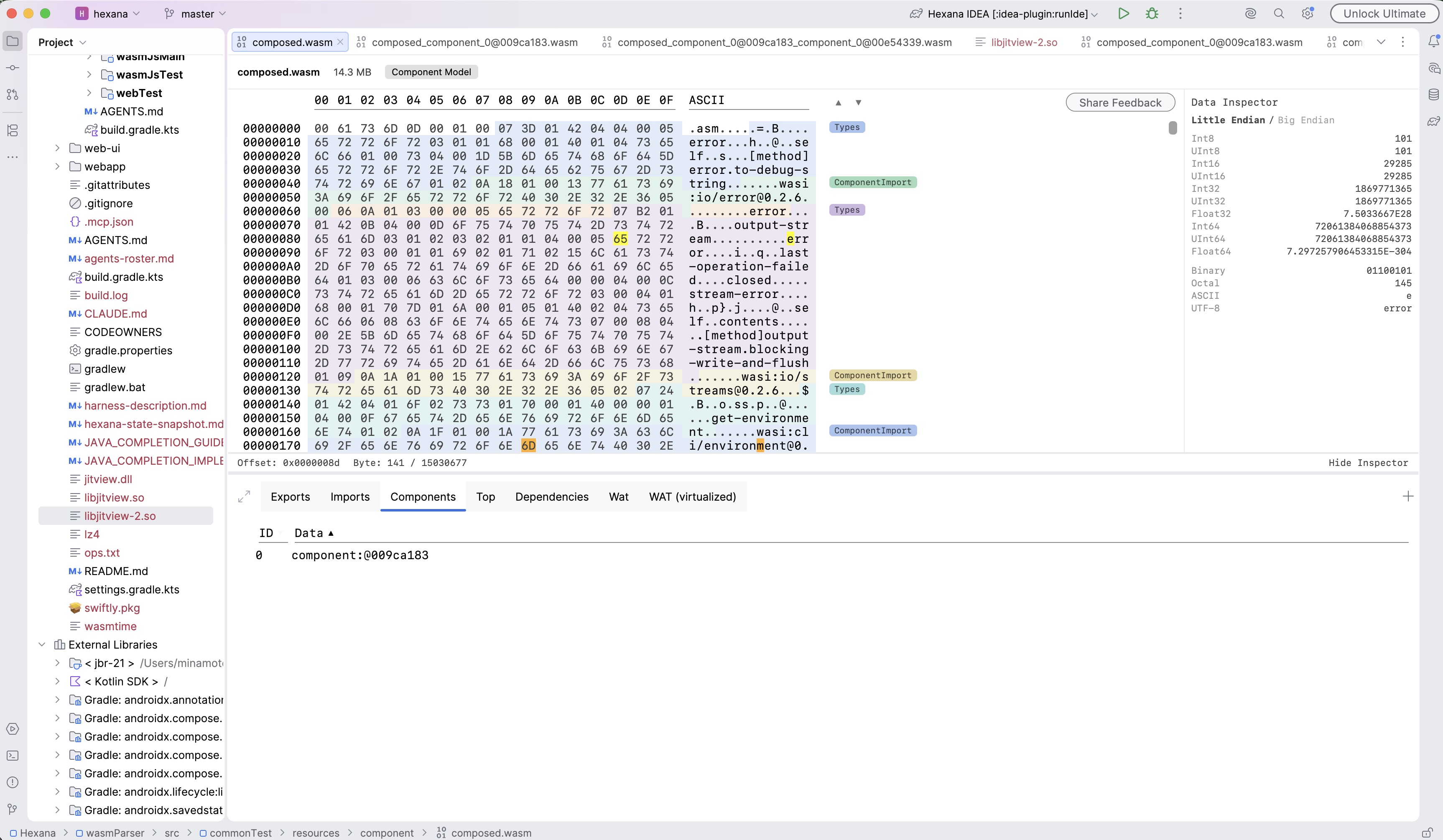Open the Structure tool window icon
Viewport: 1443px width, 840px height.
13,130
